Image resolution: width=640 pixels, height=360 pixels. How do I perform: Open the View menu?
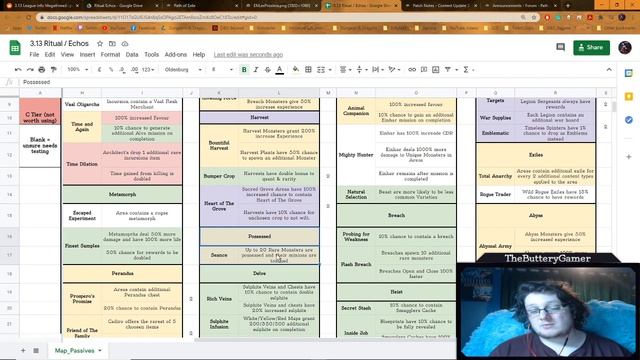[x=67, y=54]
